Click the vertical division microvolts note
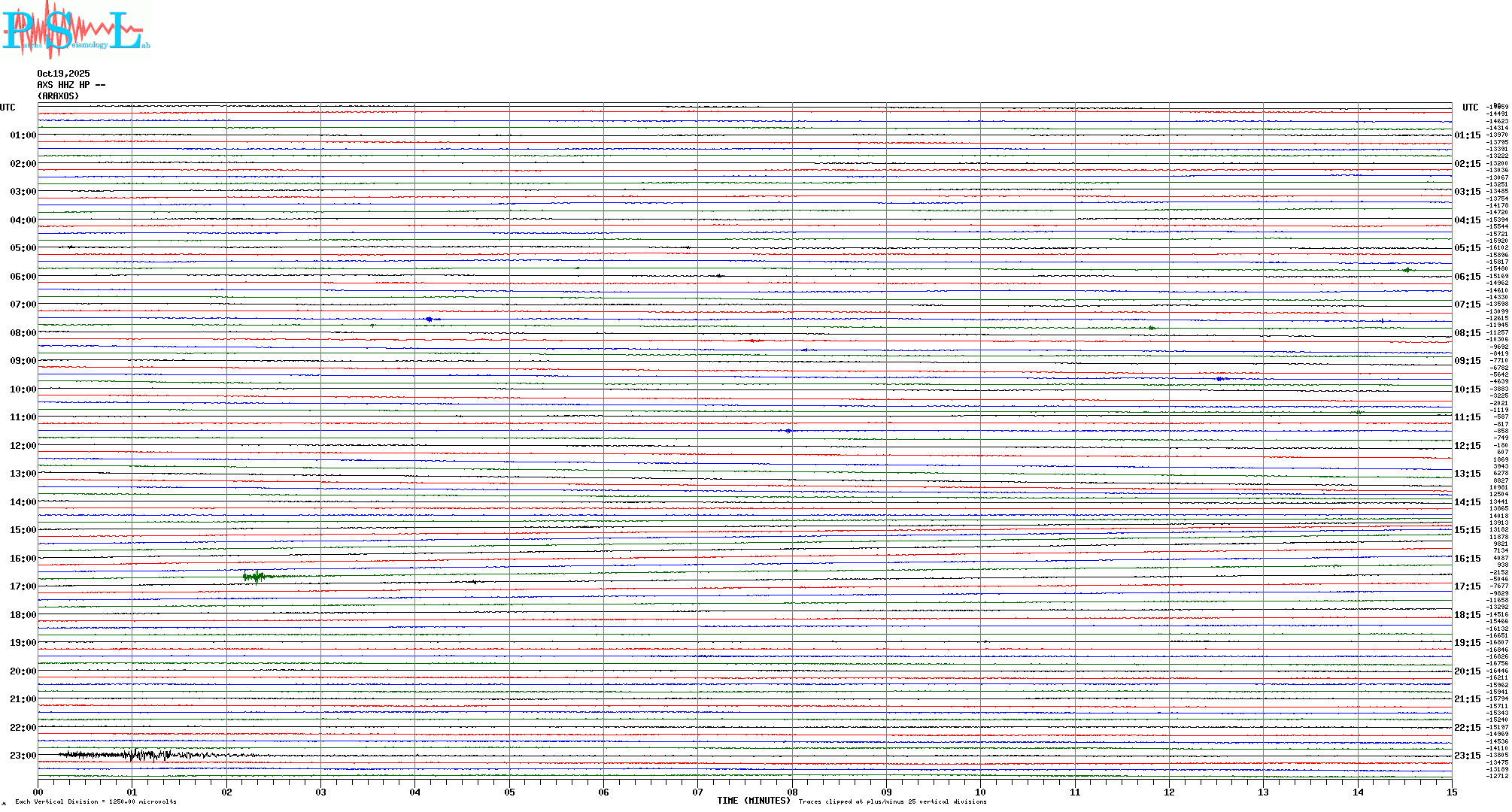 96,802
